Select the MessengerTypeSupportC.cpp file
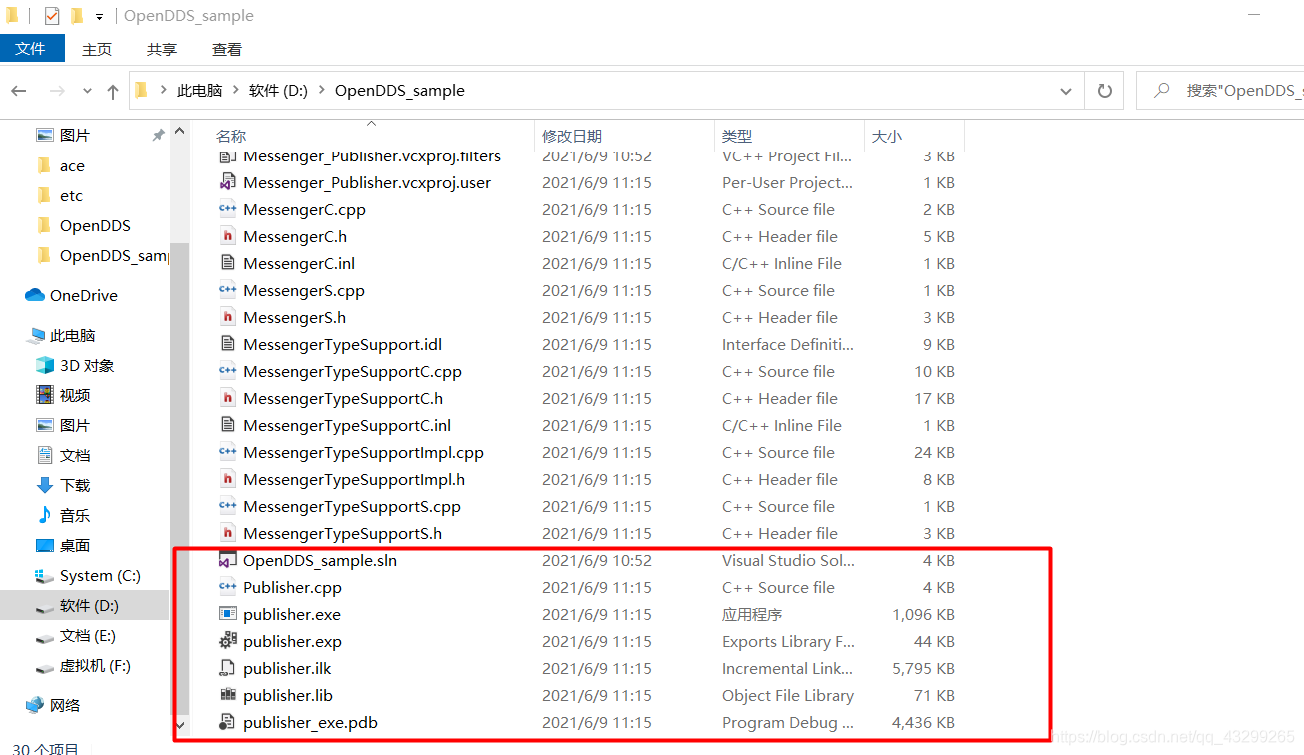The image size is (1304, 755). [x=352, y=372]
